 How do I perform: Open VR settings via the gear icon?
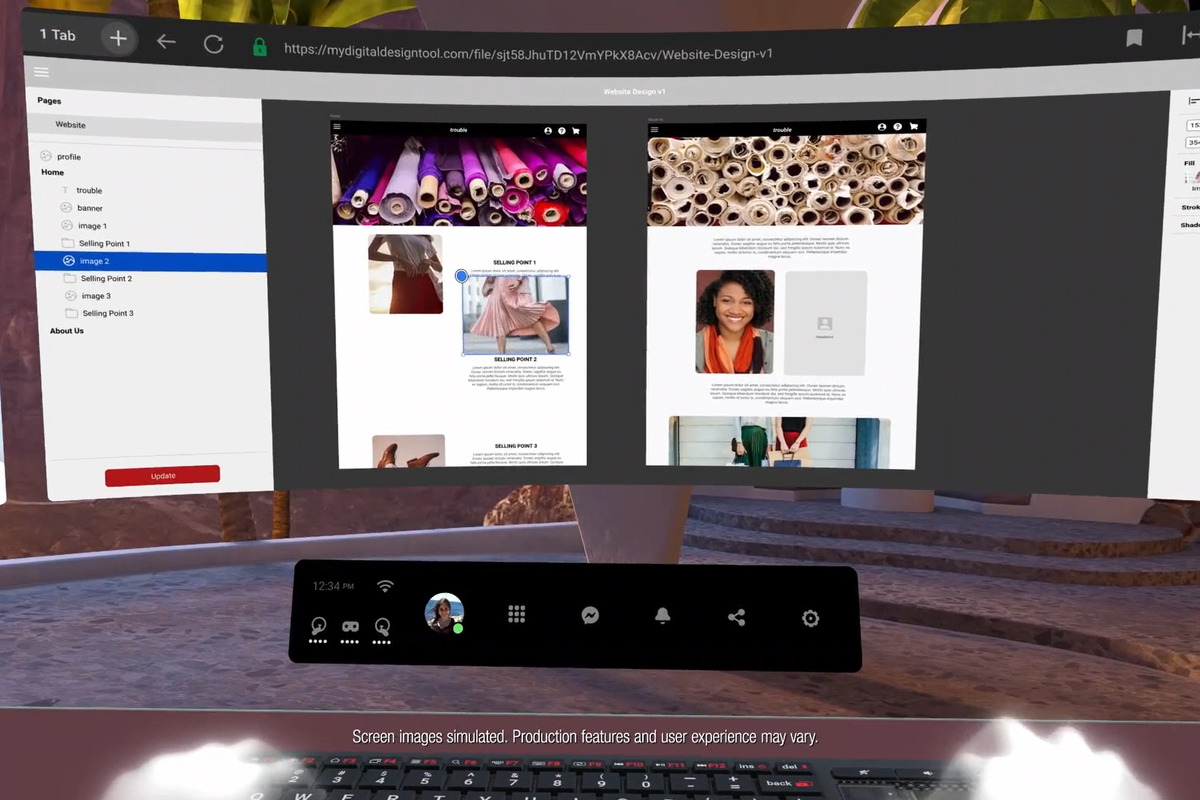[809, 618]
